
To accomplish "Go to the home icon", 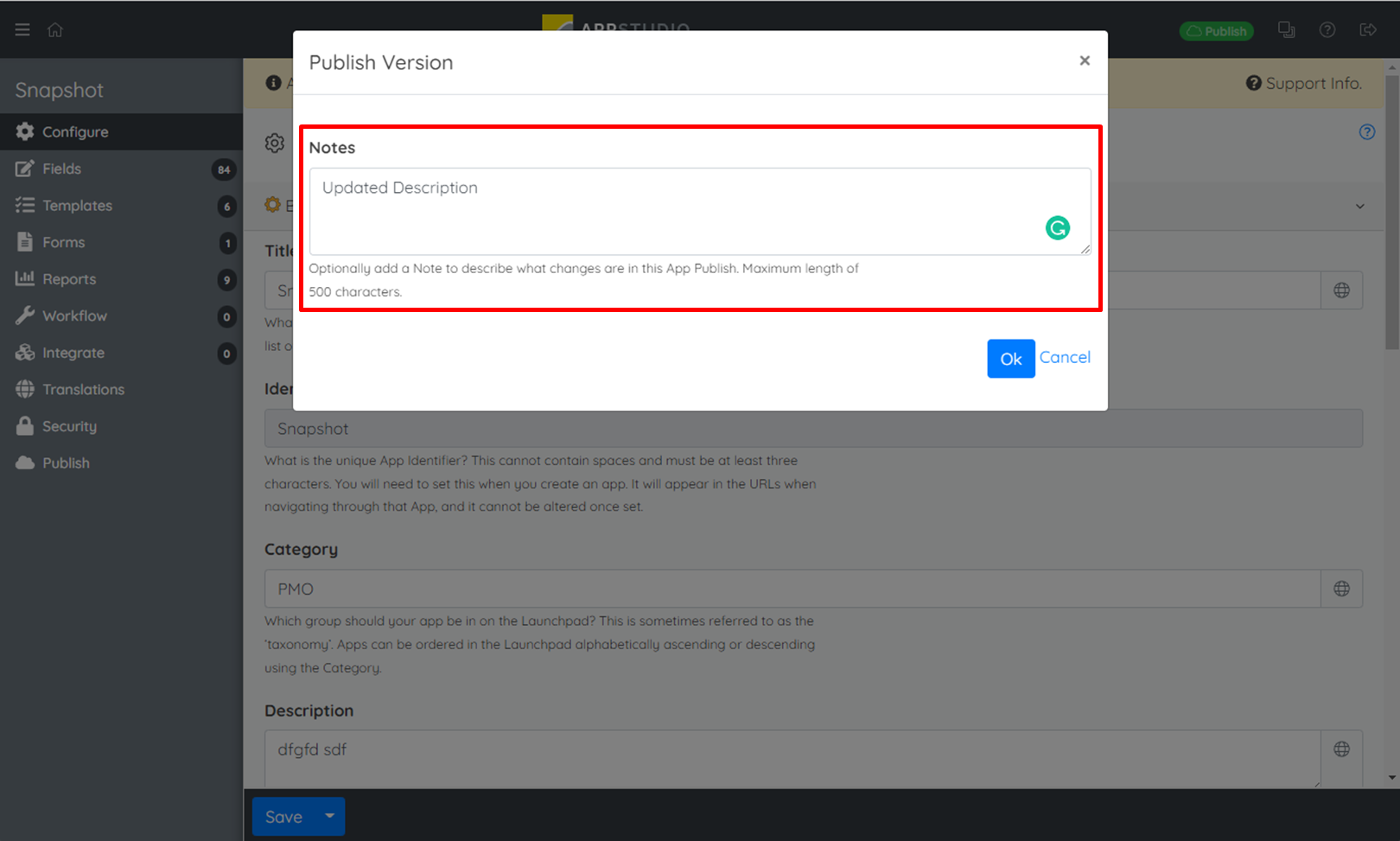I will 55,30.
